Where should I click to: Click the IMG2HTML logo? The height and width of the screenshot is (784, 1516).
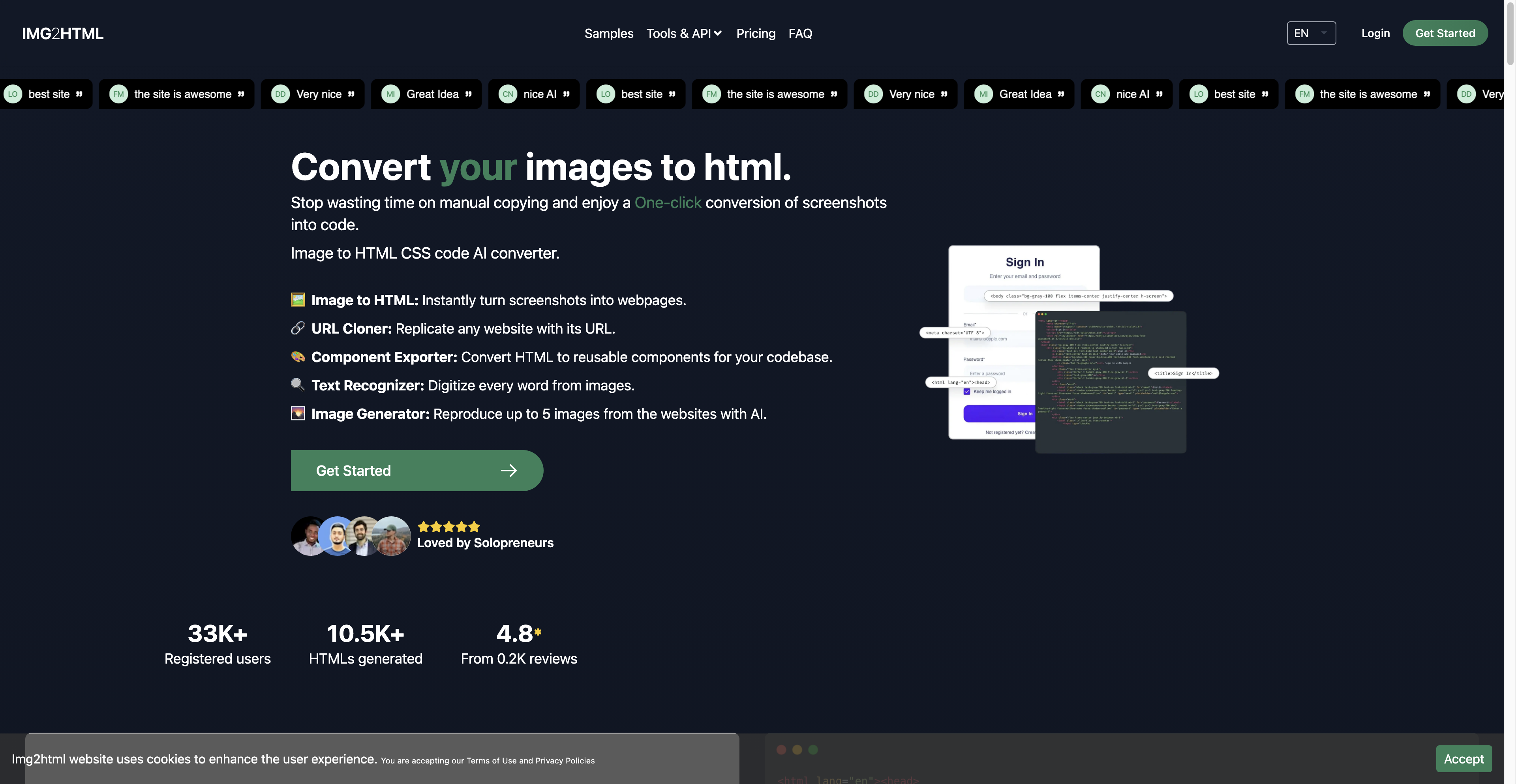pyautogui.click(x=62, y=34)
